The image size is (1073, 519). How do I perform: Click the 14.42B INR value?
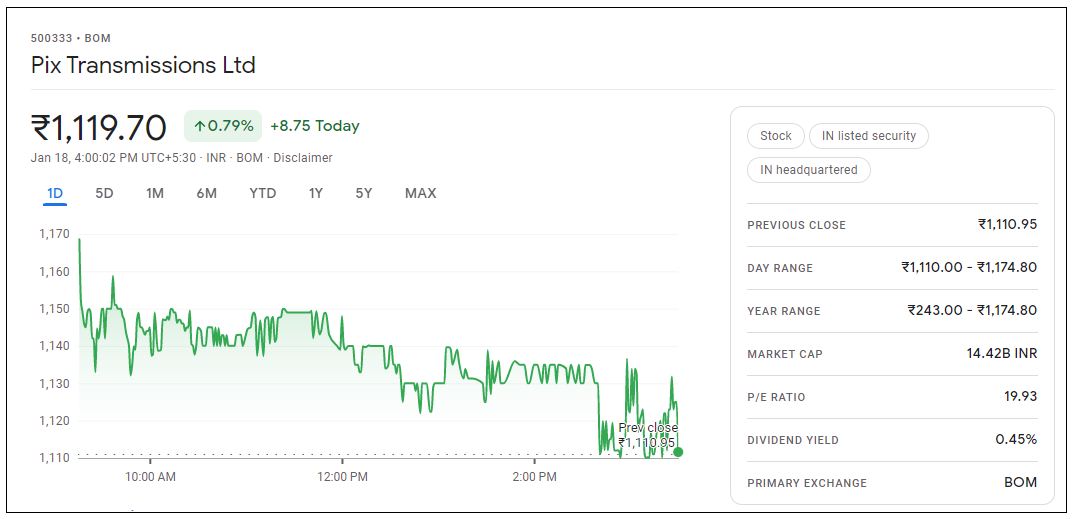click(x=1002, y=353)
